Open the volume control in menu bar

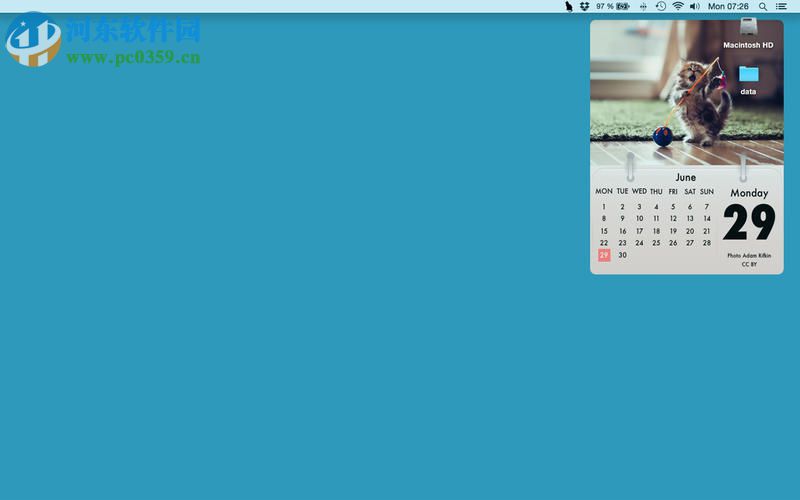(695, 6)
